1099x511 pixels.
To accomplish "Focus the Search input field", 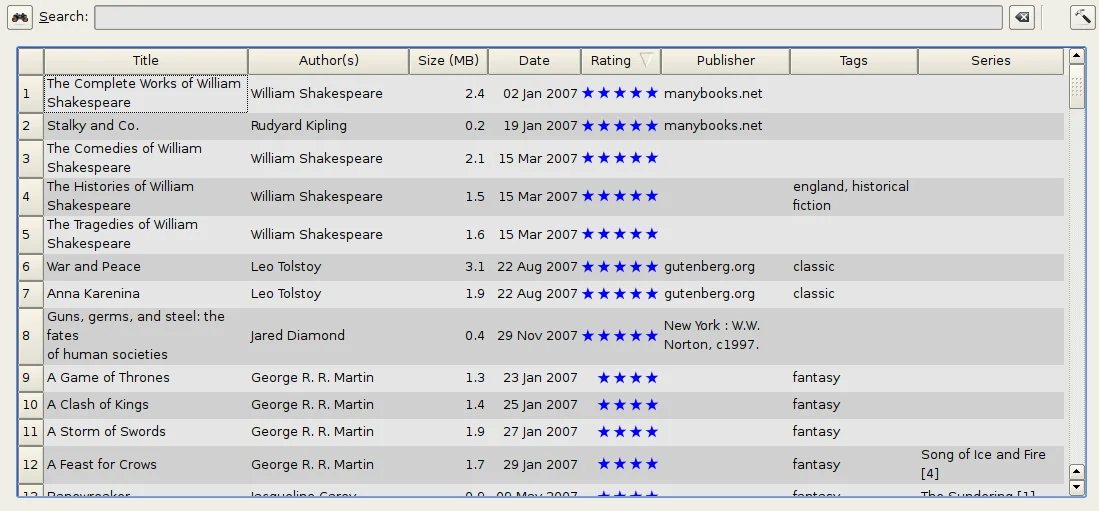I will (x=548, y=18).
